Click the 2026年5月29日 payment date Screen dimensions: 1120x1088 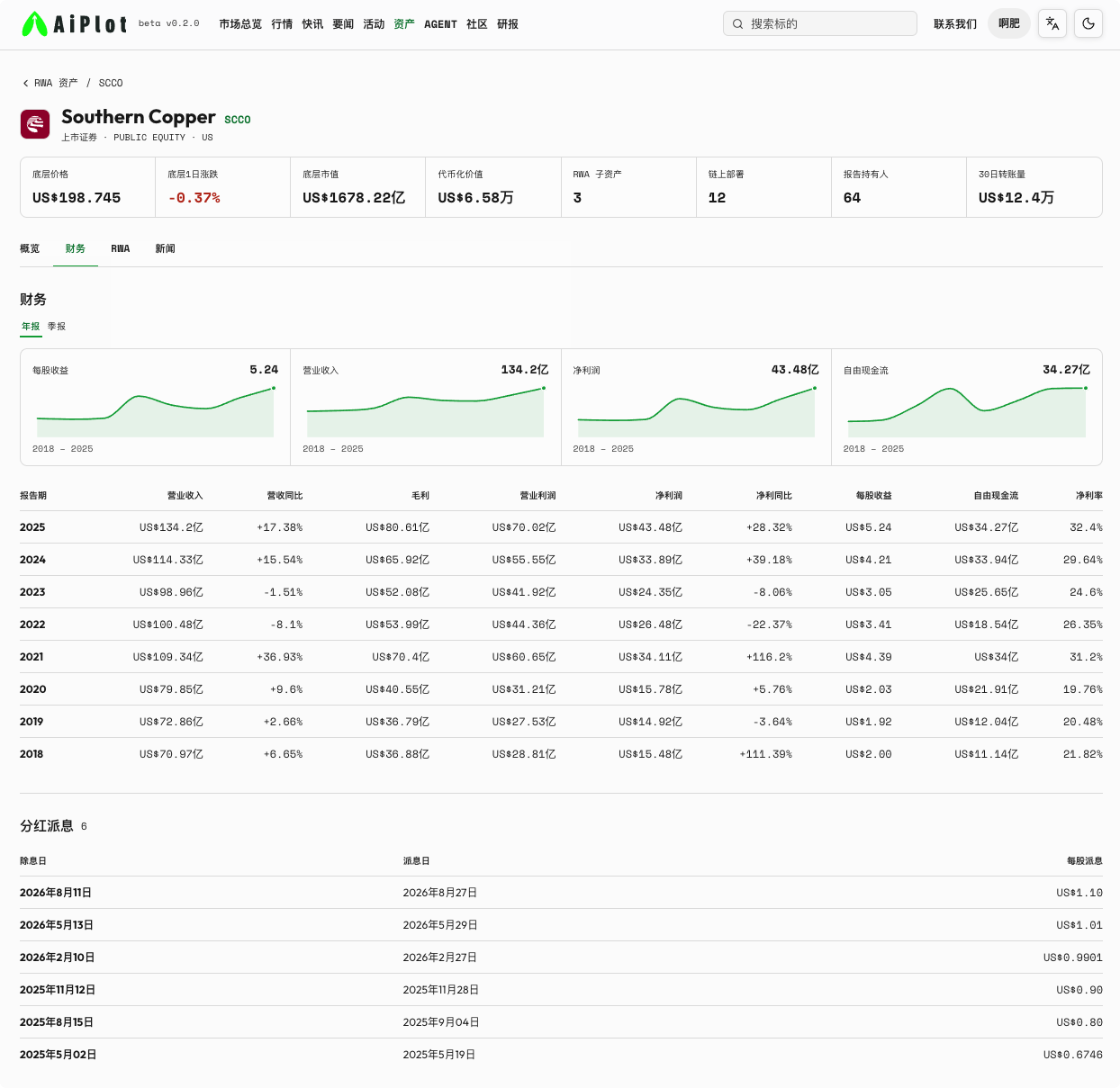(440, 925)
